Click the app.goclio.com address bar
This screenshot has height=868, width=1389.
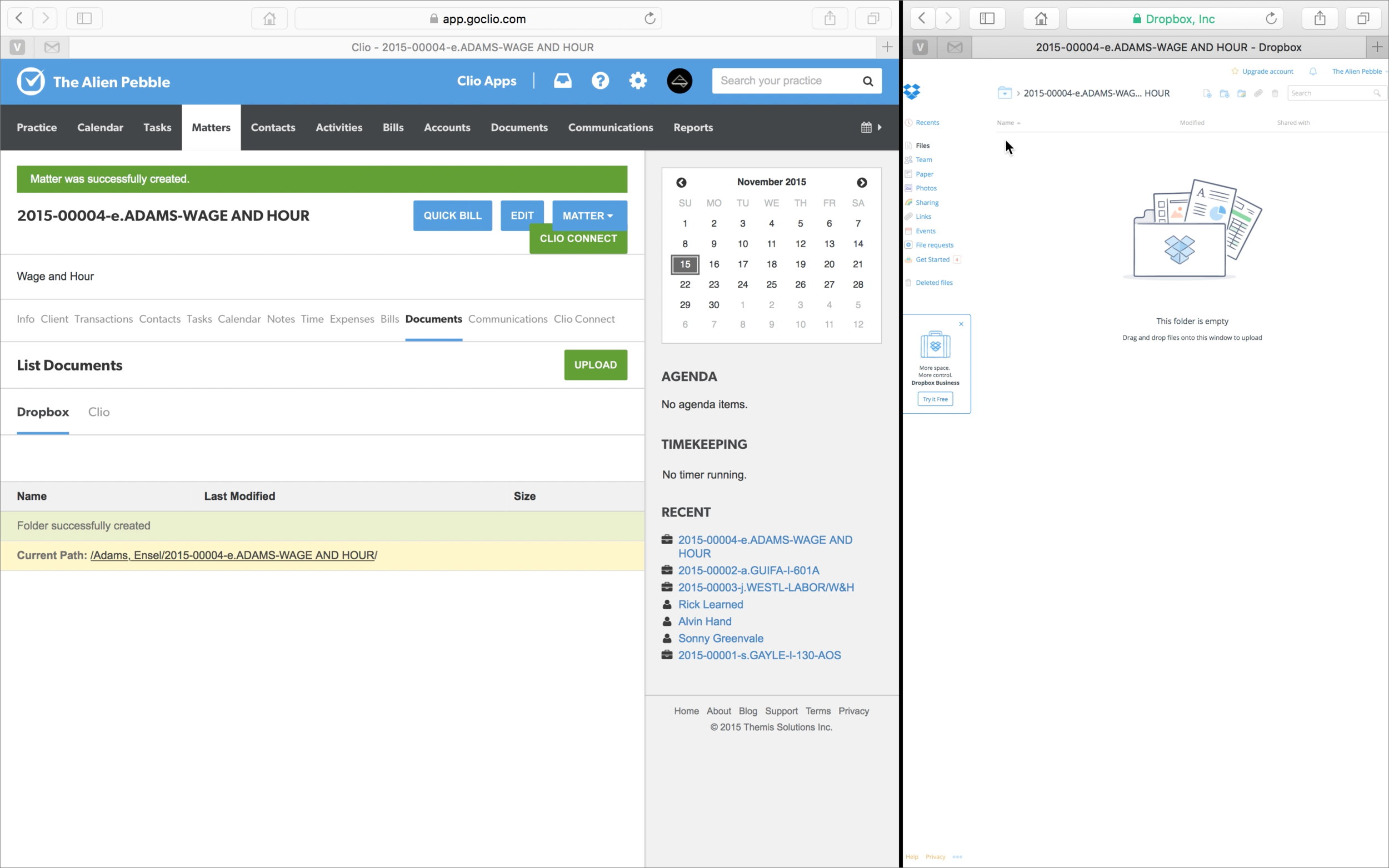(x=478, y=18)
